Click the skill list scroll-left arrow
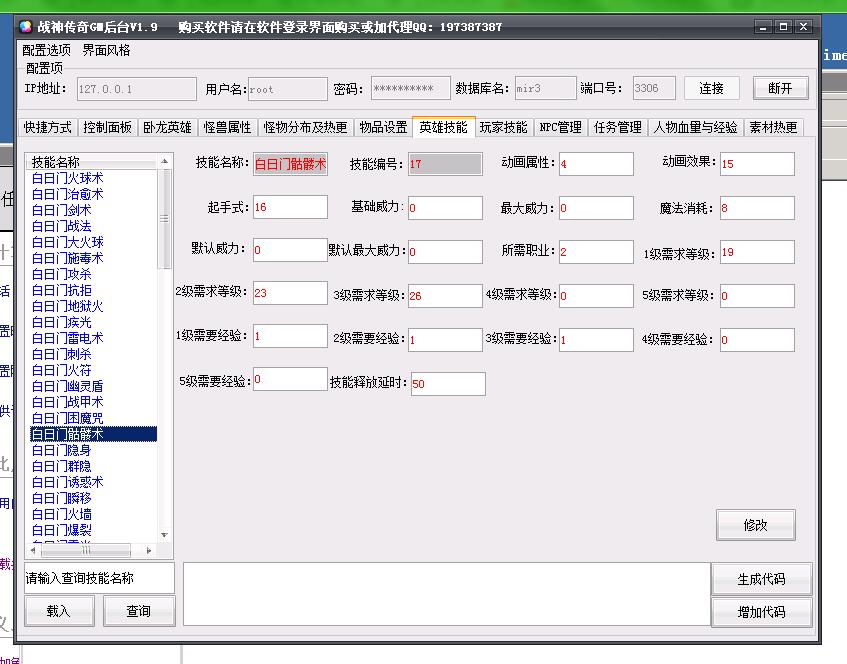Screen dimensions: 847x664 (x=33, y=550)
